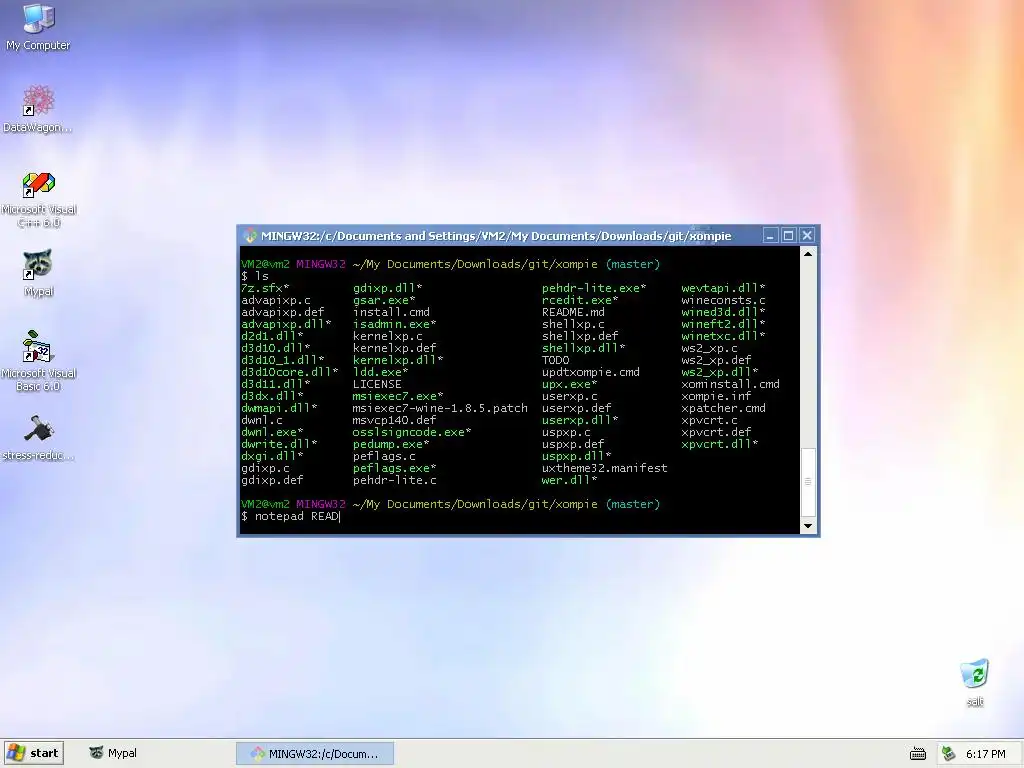
Task: Select the Microsoft Visual Basic 6.0 shortcut
Action: click(39, 360)
